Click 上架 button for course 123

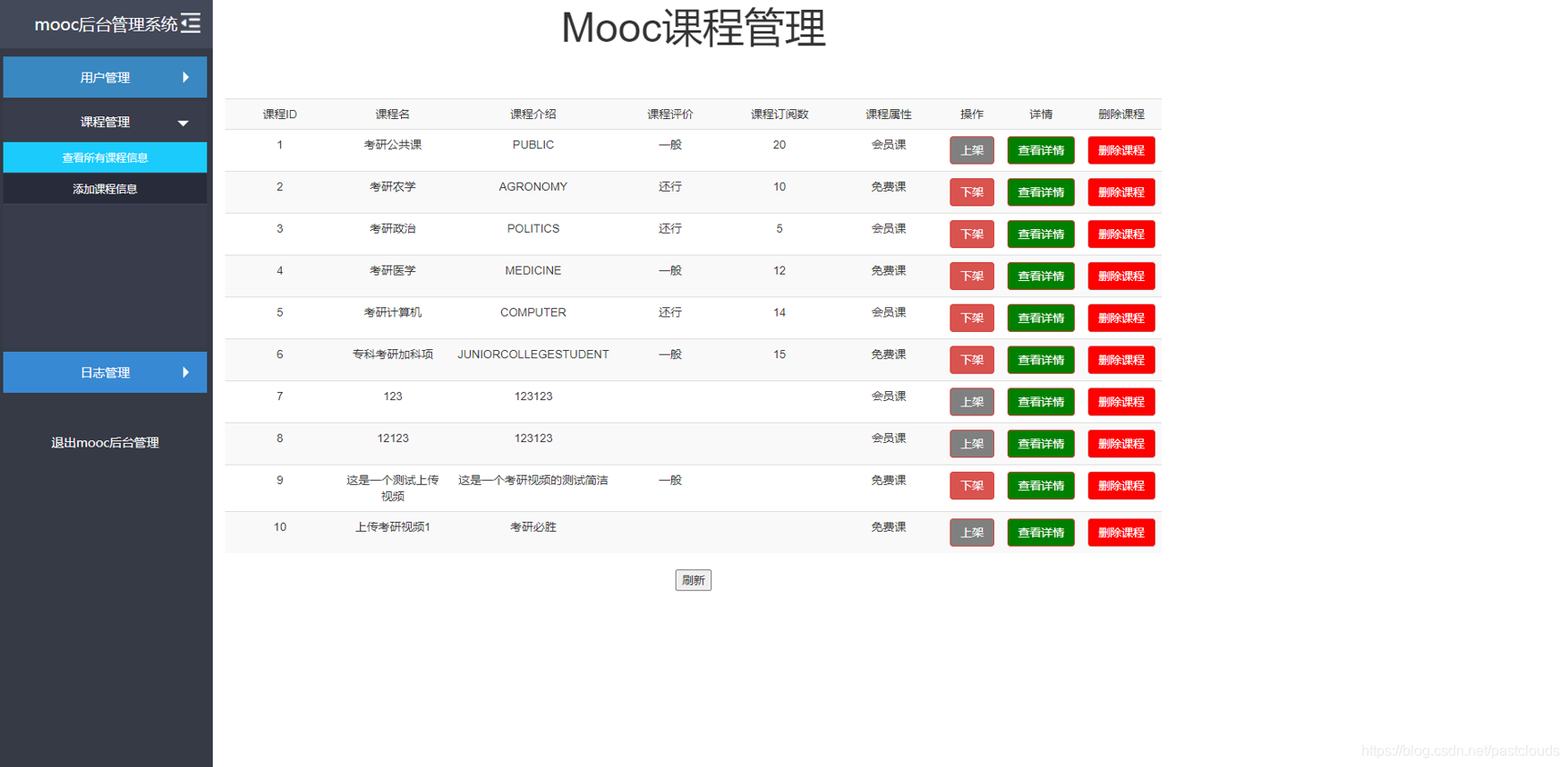(x=972, y=402)
